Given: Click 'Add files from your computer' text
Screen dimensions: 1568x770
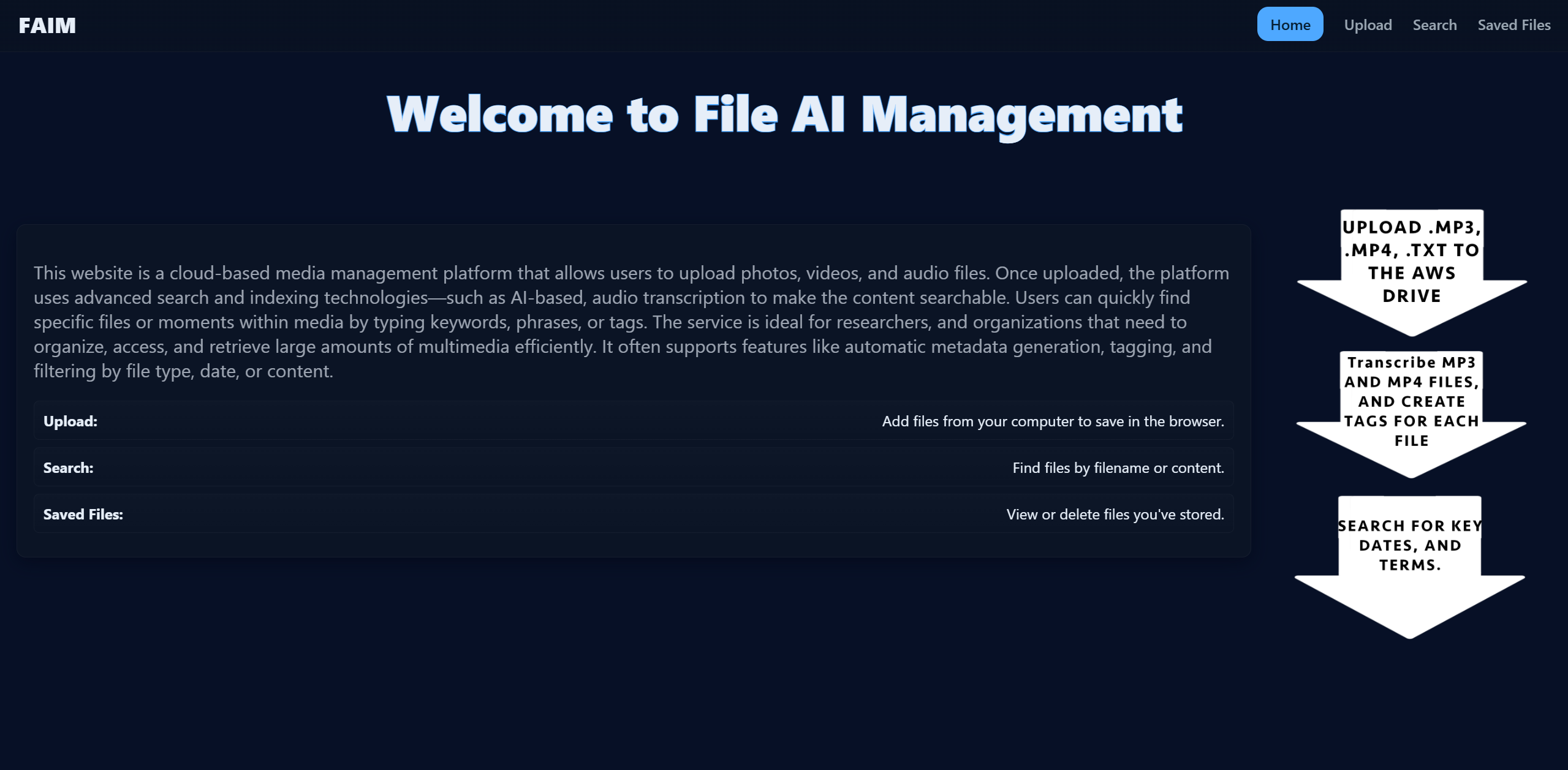Looking at the screenshot, I should [x=1053, y=421].
